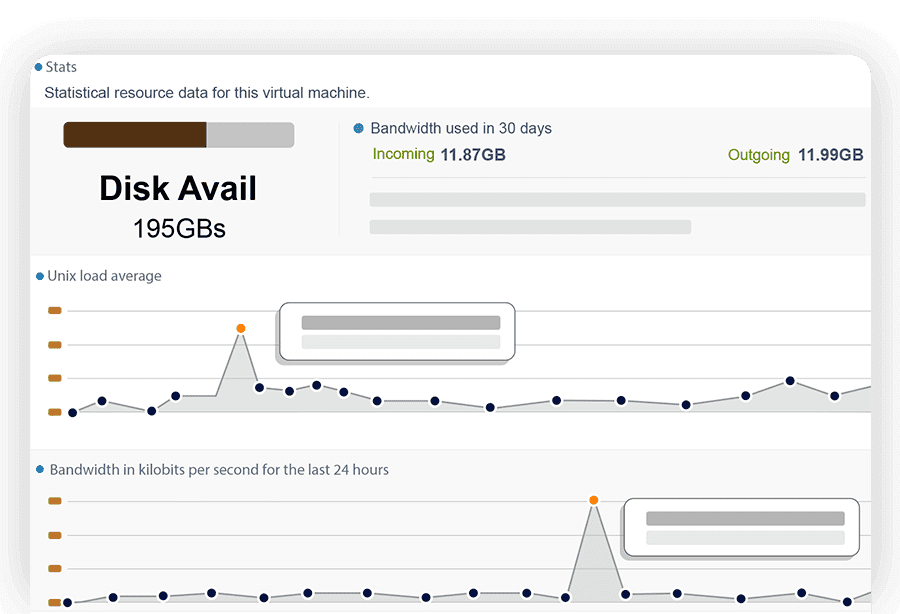Screen dimensions: 900x614
Task: Collapse the Stats panel
Action: pos(60,67)
